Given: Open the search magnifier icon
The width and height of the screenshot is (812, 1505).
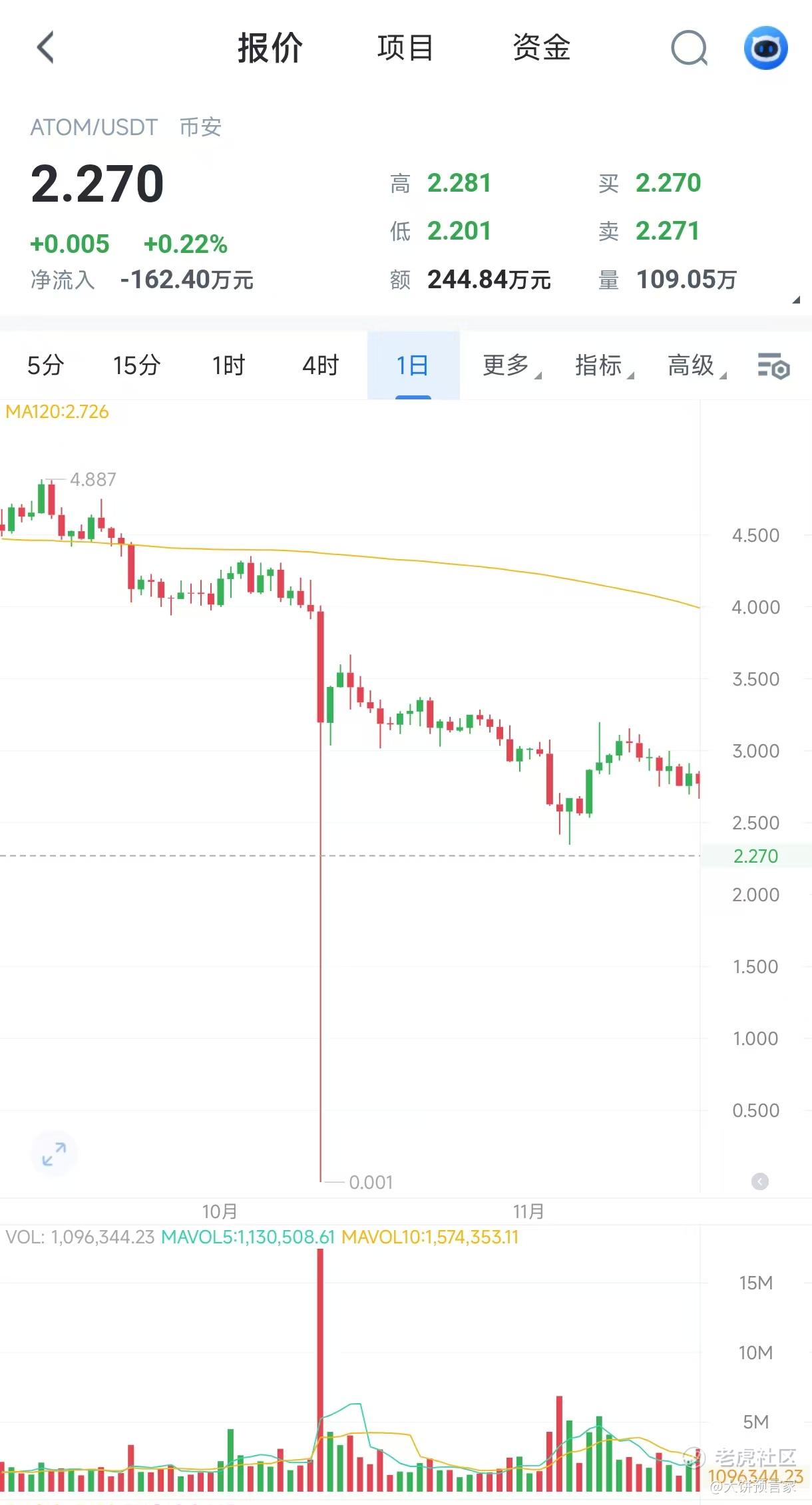Looking at the screenshot, I should (x=689, y=48).
